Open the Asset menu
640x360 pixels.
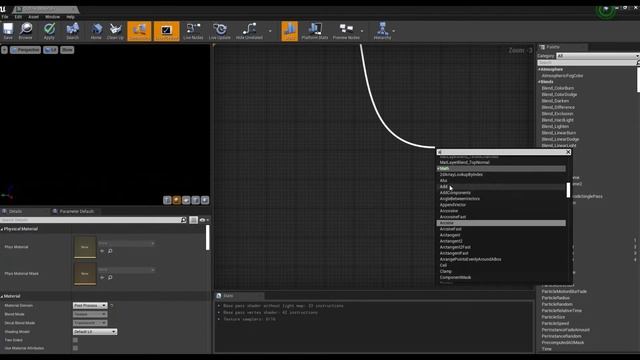point(33,17)
